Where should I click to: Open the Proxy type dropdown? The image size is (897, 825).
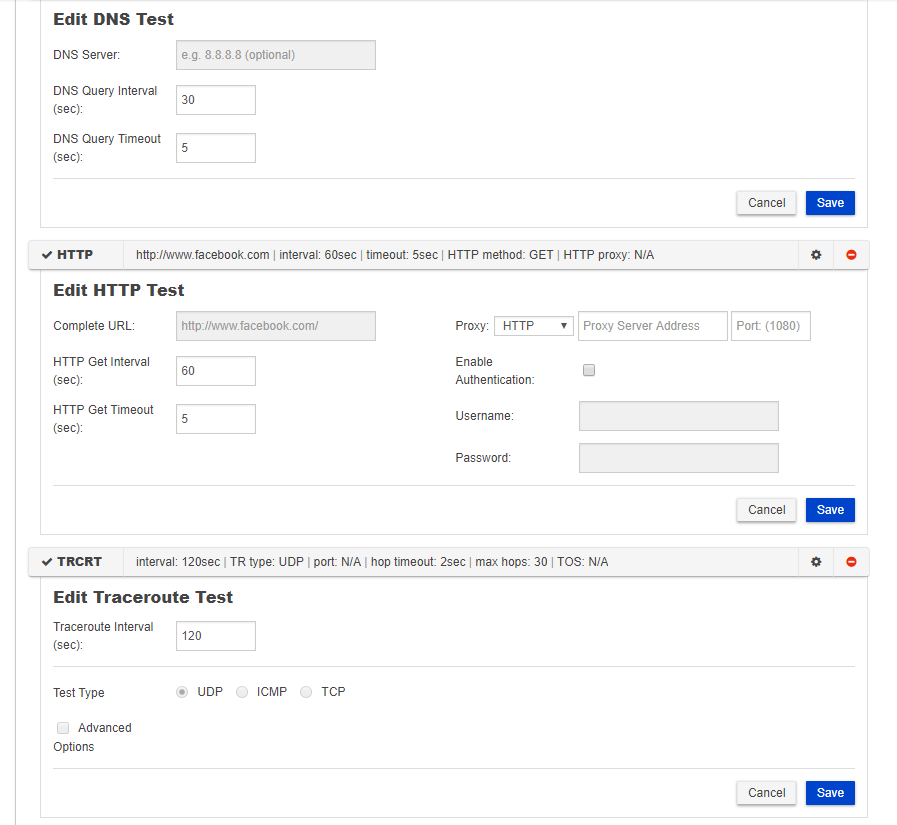tap(533, 326)
